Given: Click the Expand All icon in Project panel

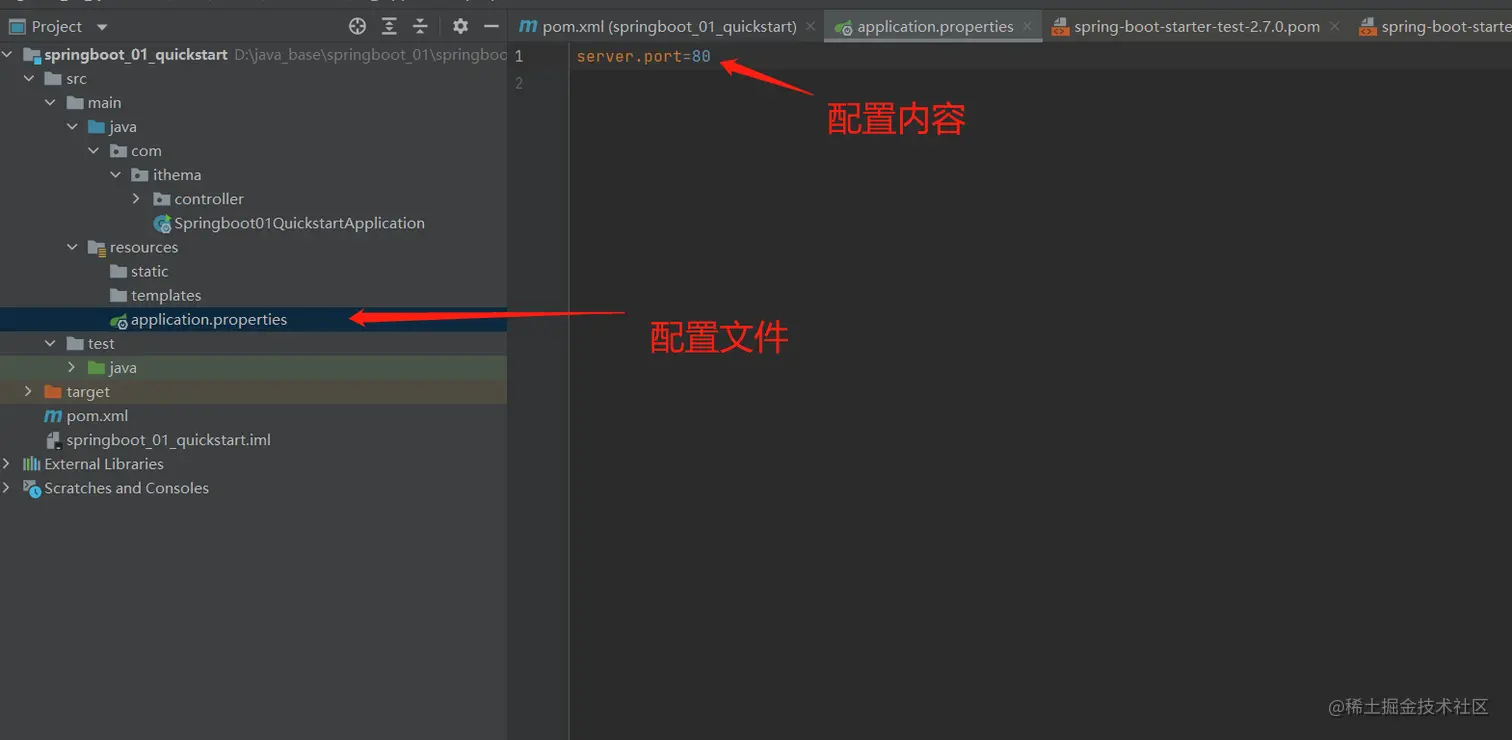Looking at the screenshot, I should click(389, 26).
